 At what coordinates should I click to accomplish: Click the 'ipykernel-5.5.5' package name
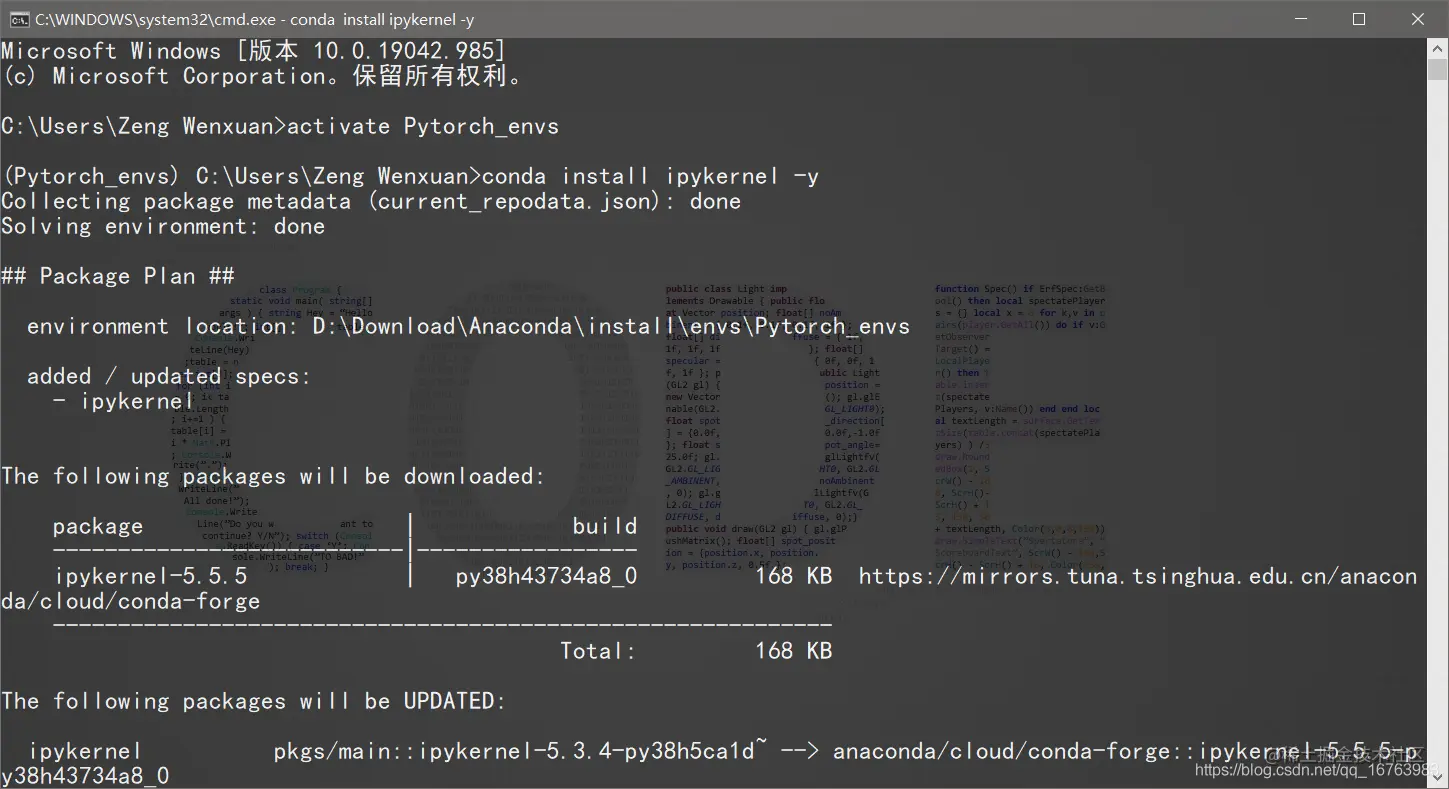point(150,576)
